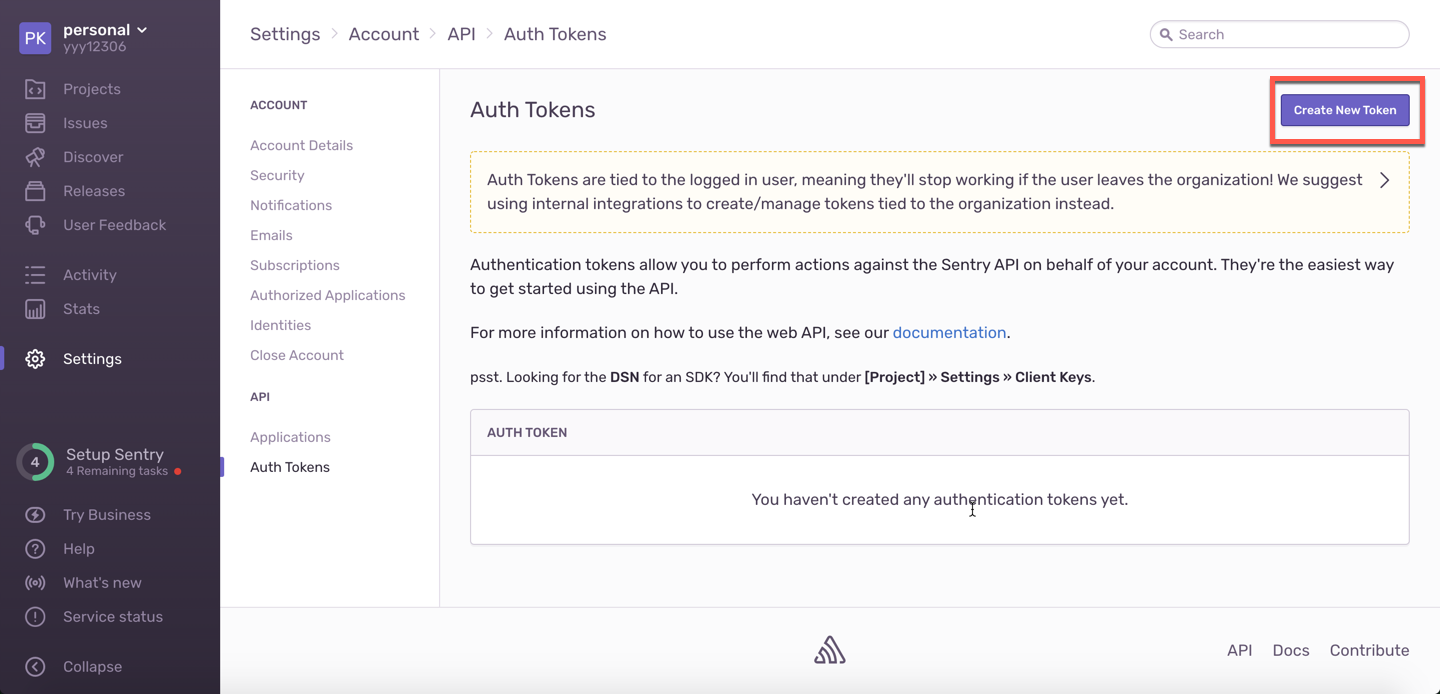1440x694 pixels.
Task: Collapse the left sidebar
Action: 35,667
